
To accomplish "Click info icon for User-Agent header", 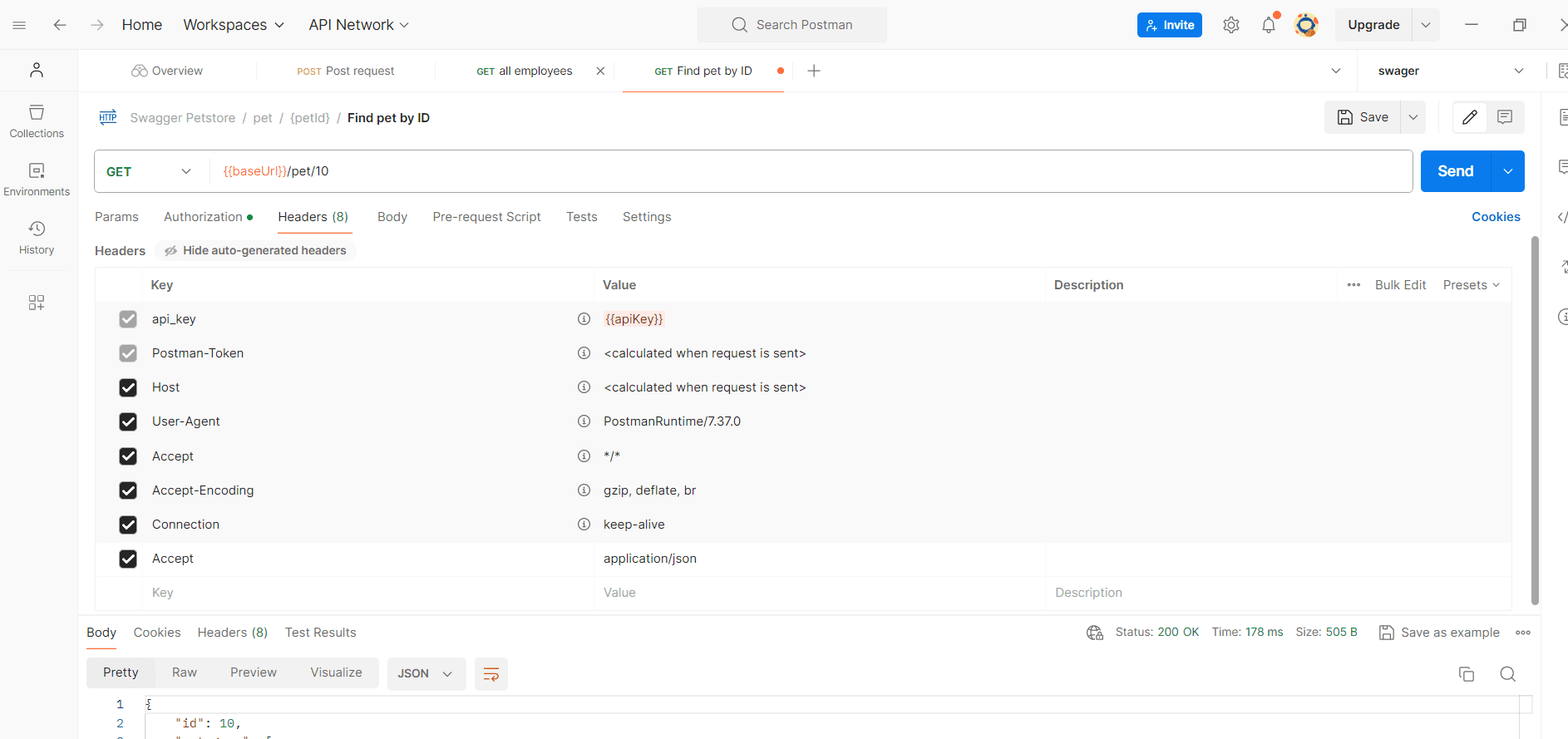I will coord(584,421).
